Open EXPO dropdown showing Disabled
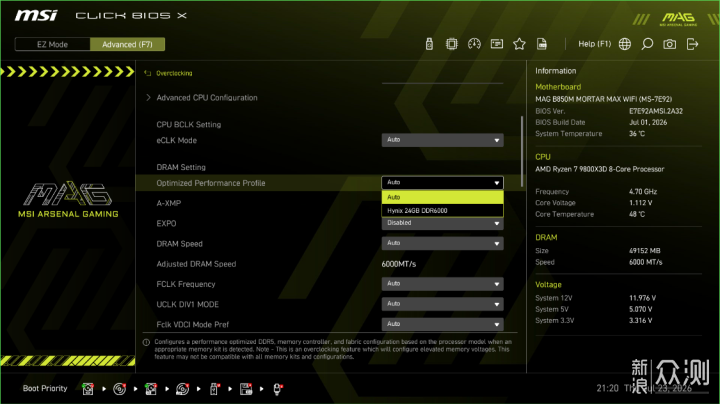Screen dimensions: 720x404 pos(443,224)
